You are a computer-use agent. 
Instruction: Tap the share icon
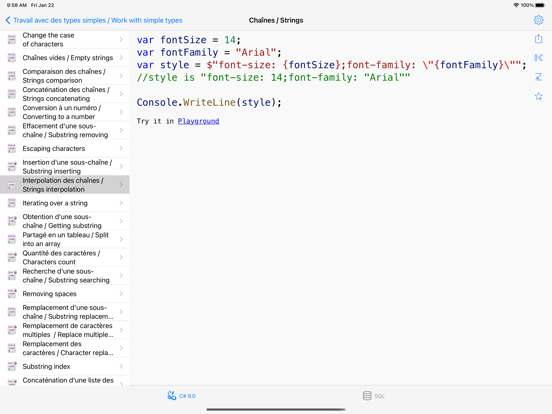point(538,38)
